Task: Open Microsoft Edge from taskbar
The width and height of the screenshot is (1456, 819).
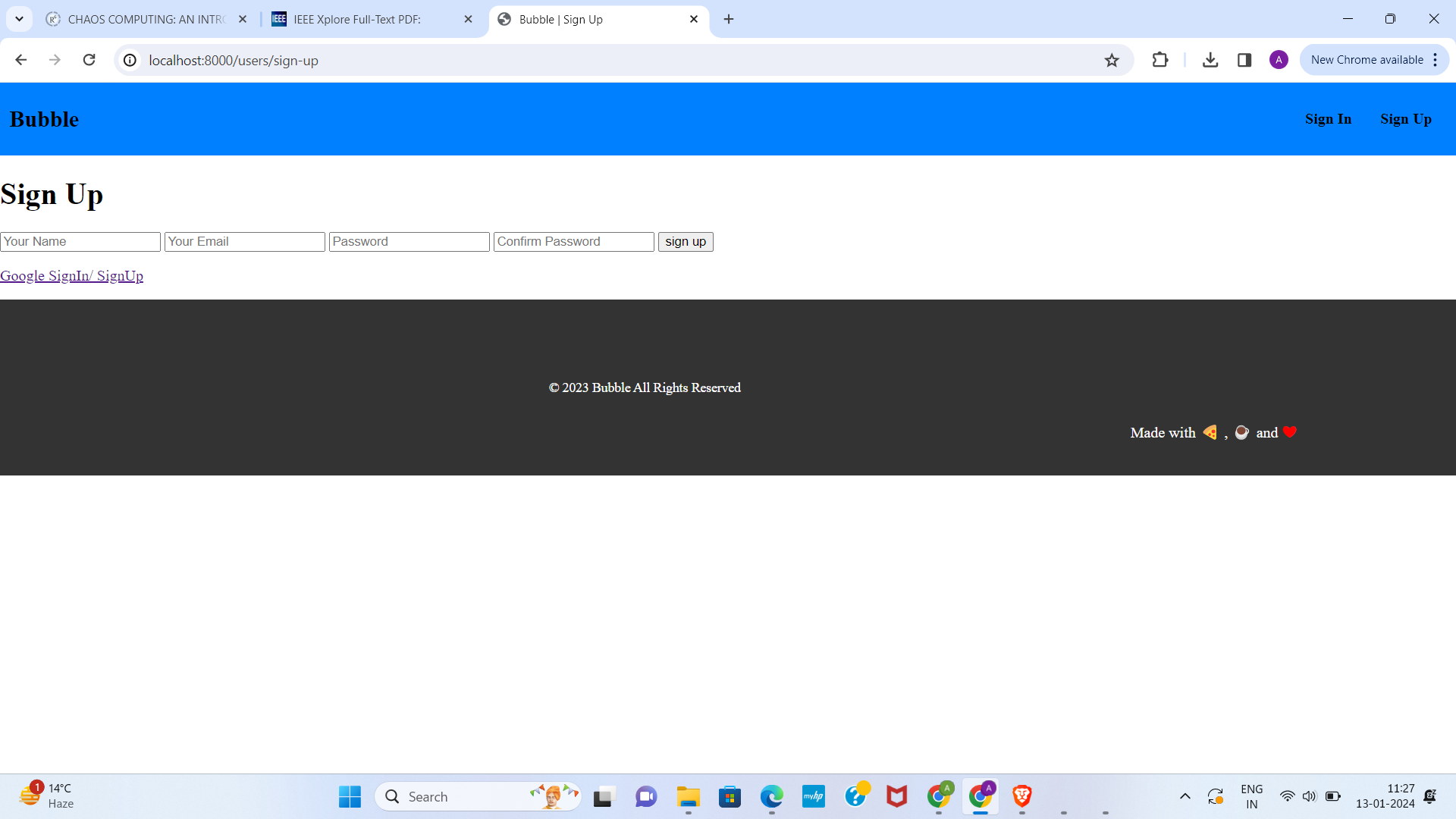Action: pyautogui.click(x=771, y=796)
